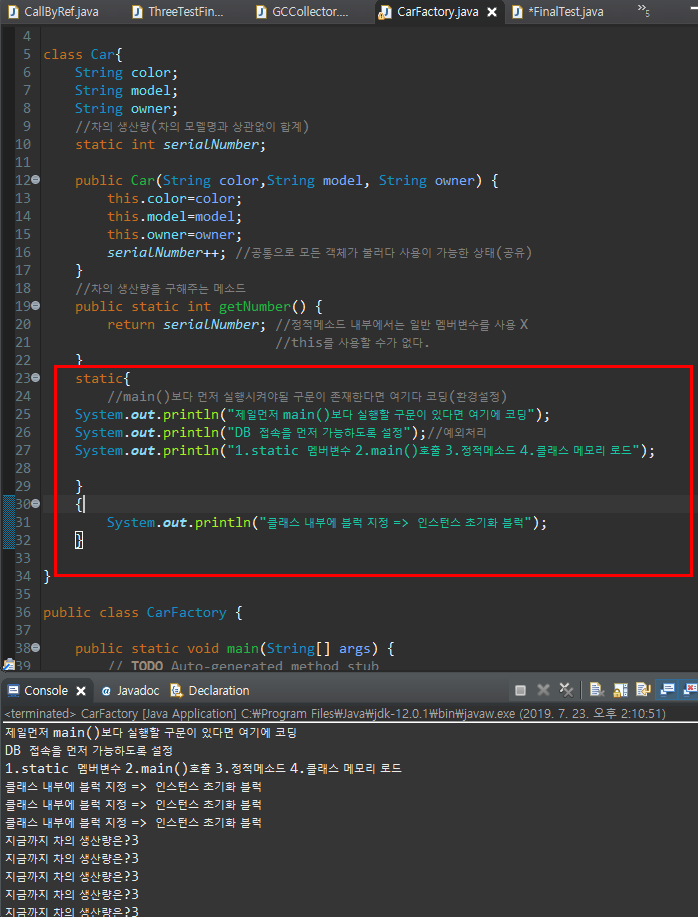Toggle Show Console When Standard Out Changes
Screen dimensions: 698x917
click(667, 690)
